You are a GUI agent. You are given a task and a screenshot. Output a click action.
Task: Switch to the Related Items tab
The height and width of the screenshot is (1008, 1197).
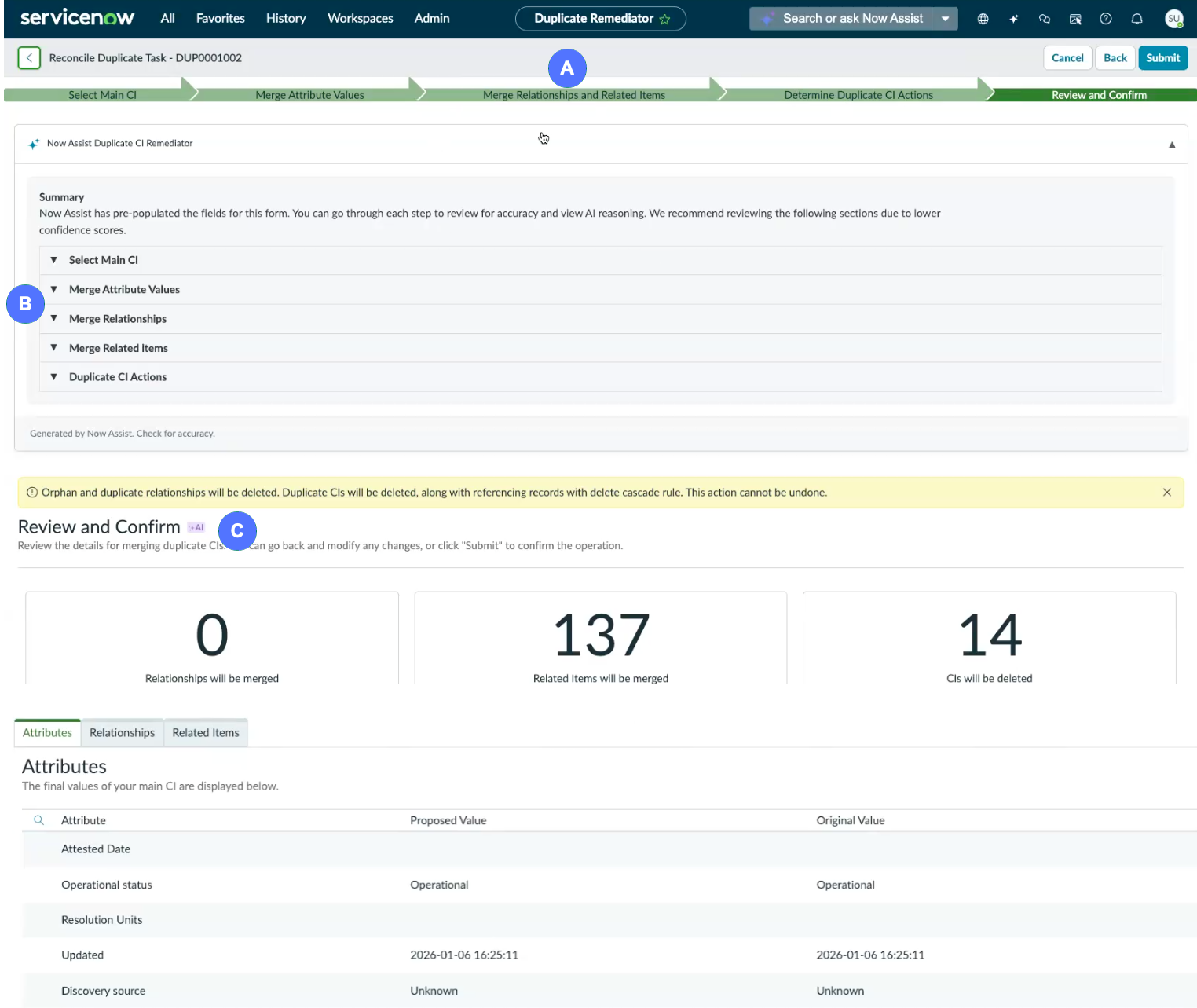tap(206, 733)
